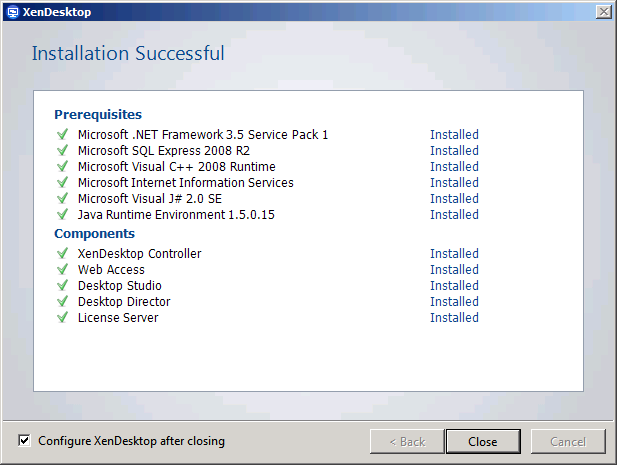
Task: Select 'Microsoft Visual J# 2.0 SE' text
Action: point(150,199)
